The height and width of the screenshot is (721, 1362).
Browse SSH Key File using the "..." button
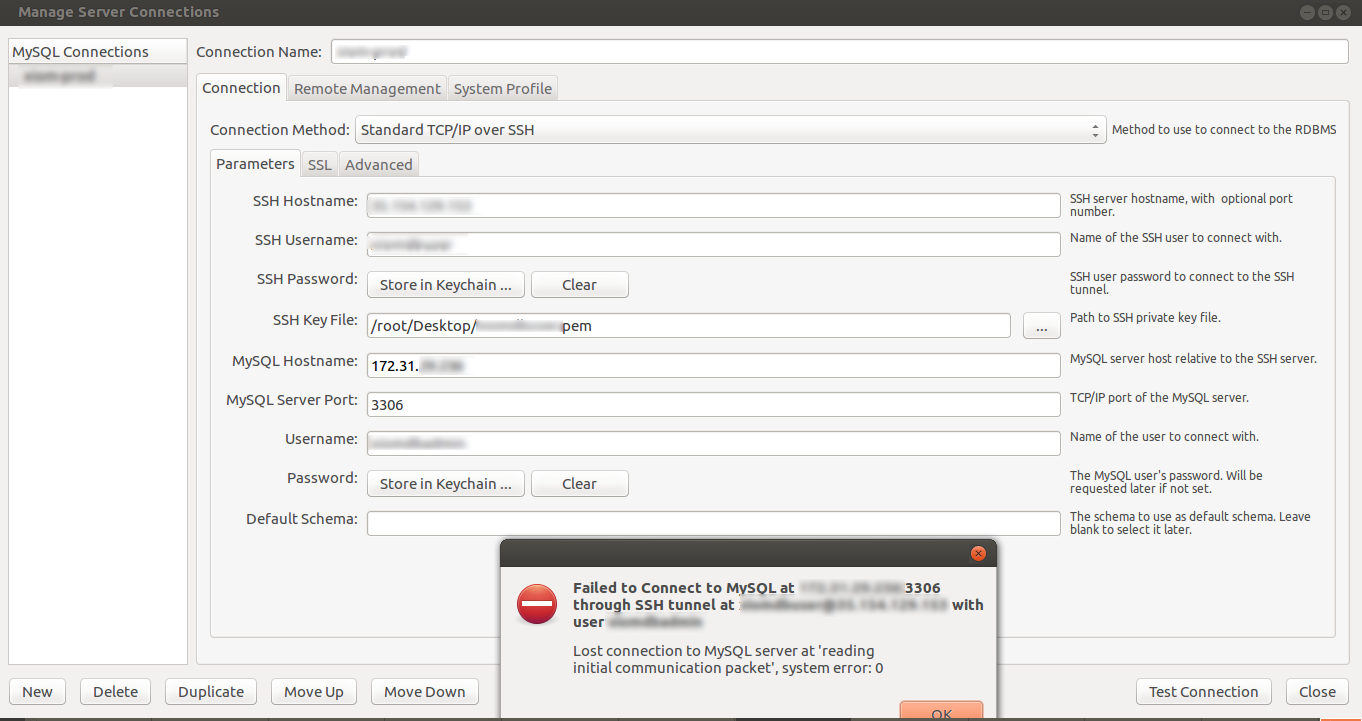[x=1041, y=325]
